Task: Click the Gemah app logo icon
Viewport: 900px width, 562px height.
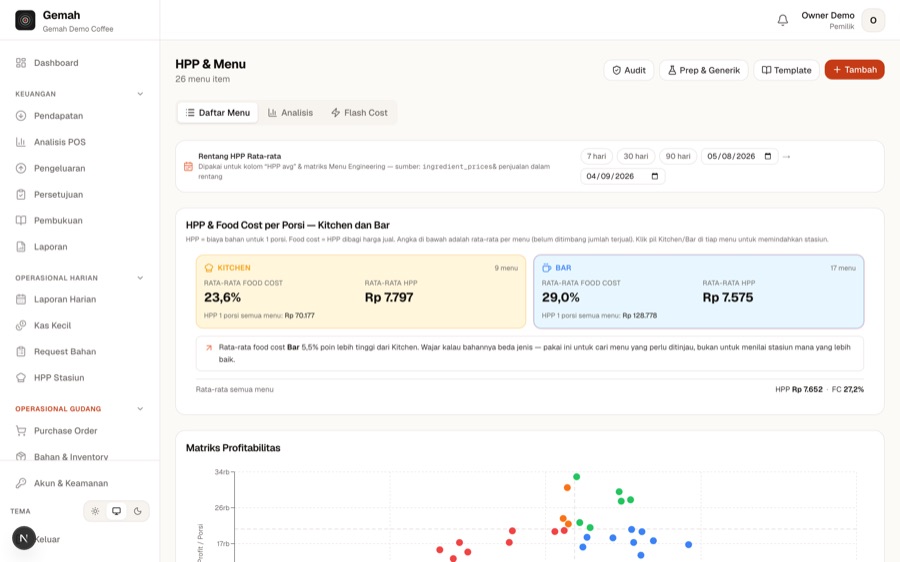Action: point(25,20)
